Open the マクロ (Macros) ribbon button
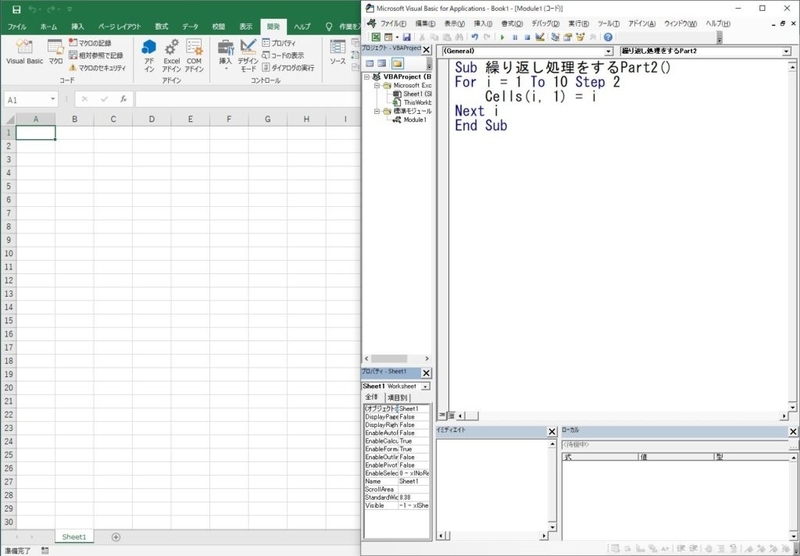The width and height of the screenshot is (800, 556). click(x=55, y=52)
